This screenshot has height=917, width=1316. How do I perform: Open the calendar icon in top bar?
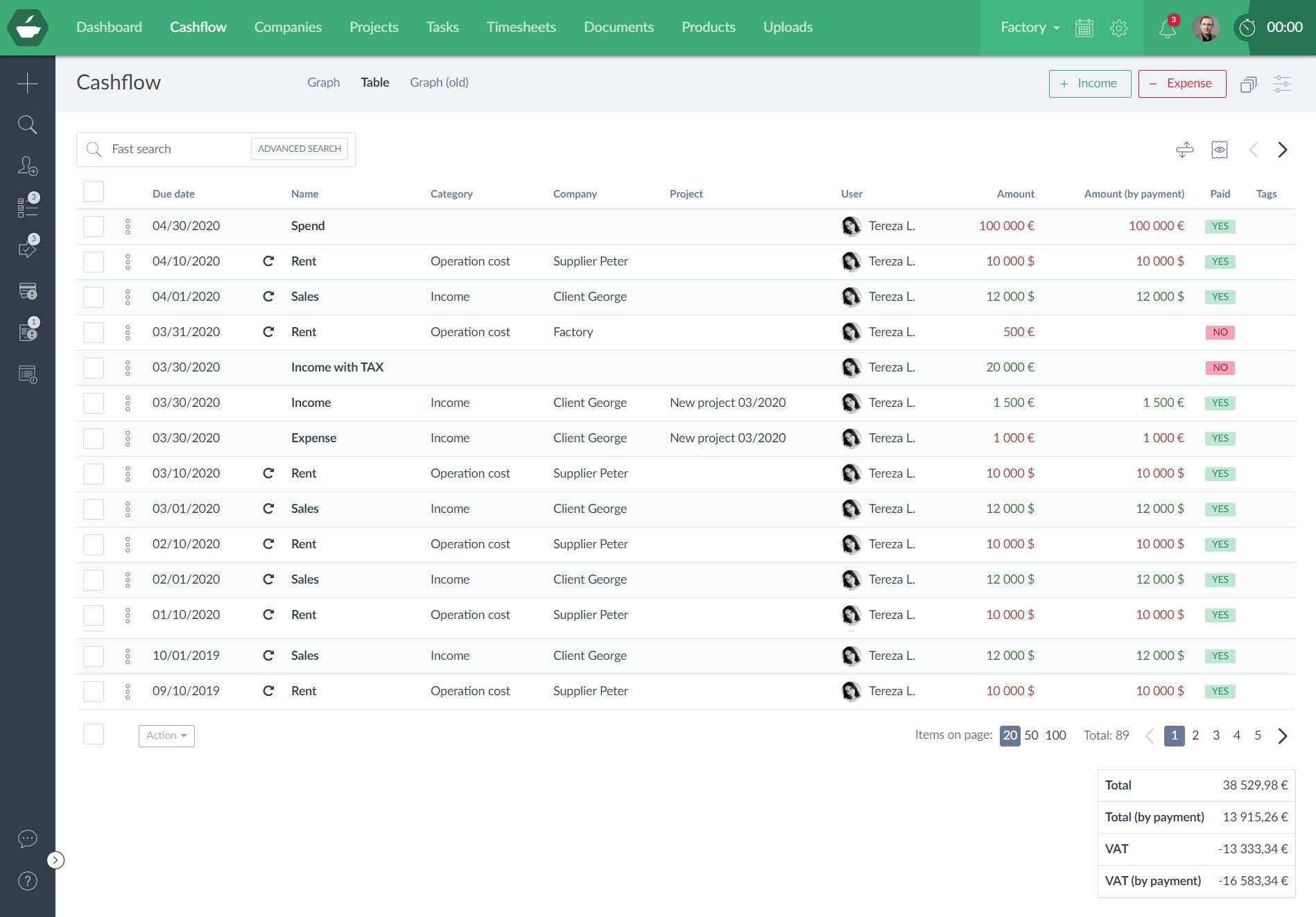pos(1084,28)
